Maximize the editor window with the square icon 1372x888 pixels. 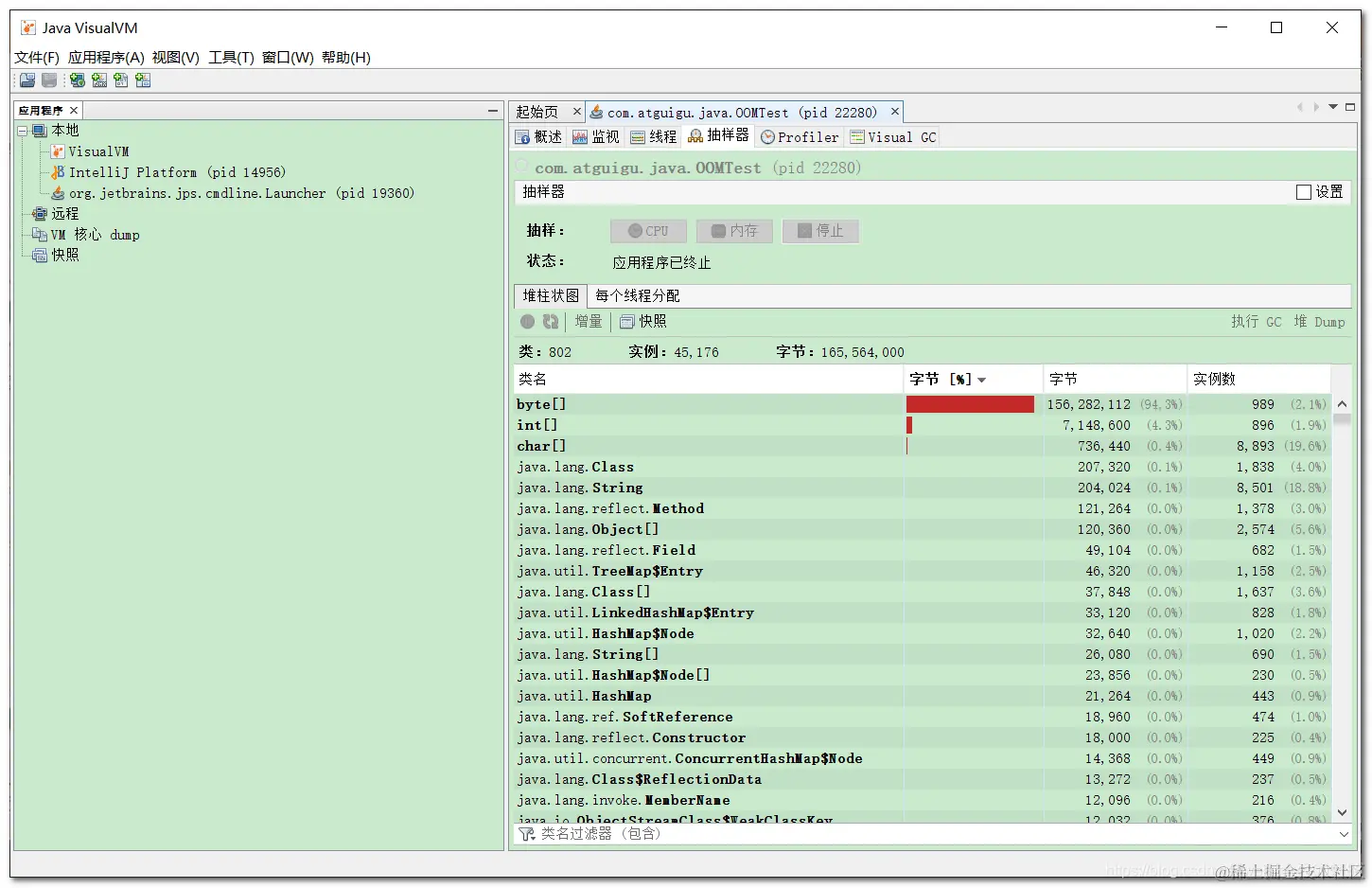pyautogui.click(x=1350, y=107)
